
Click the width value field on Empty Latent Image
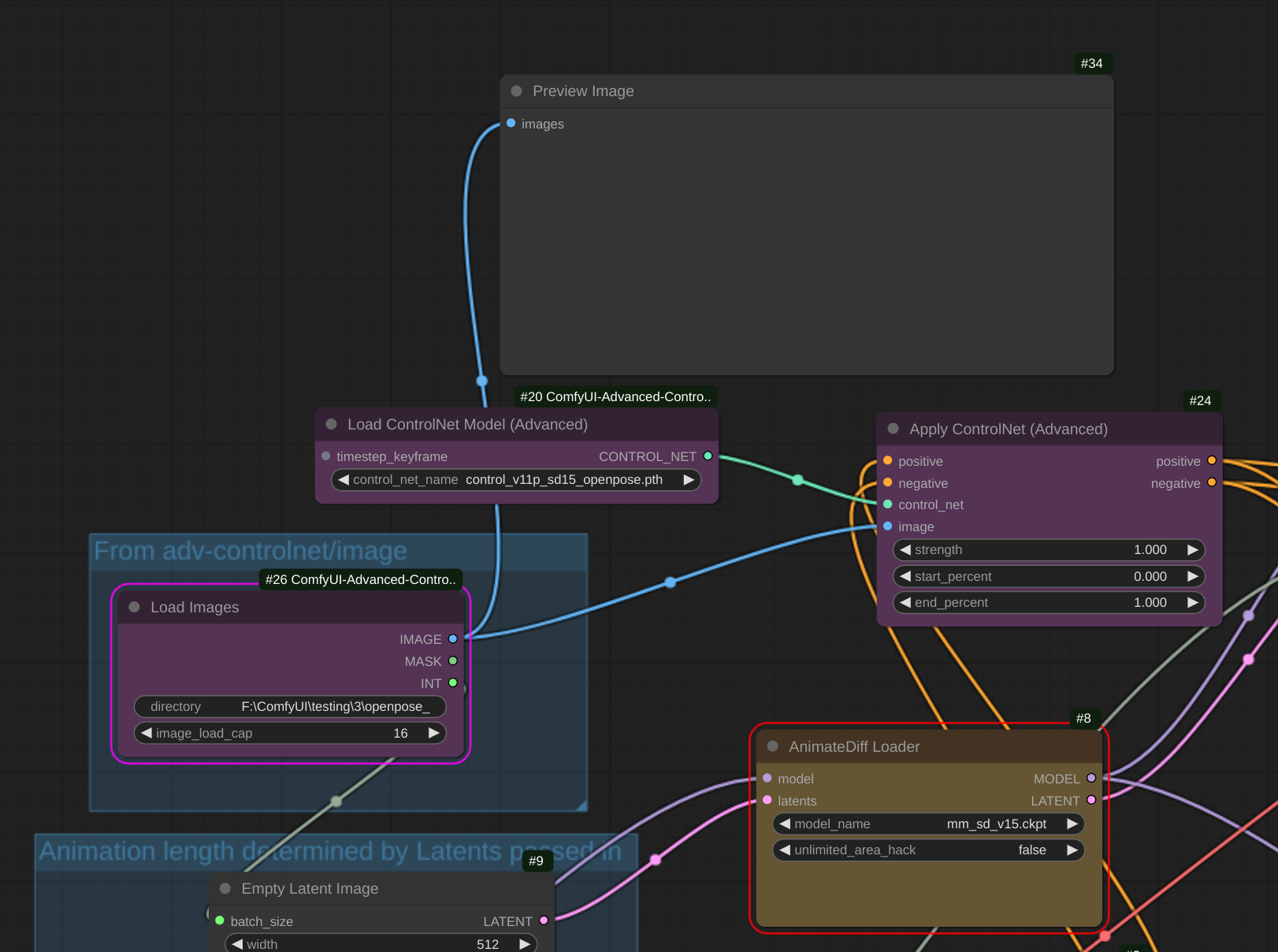pyautogui.click(x=488, y=944)
